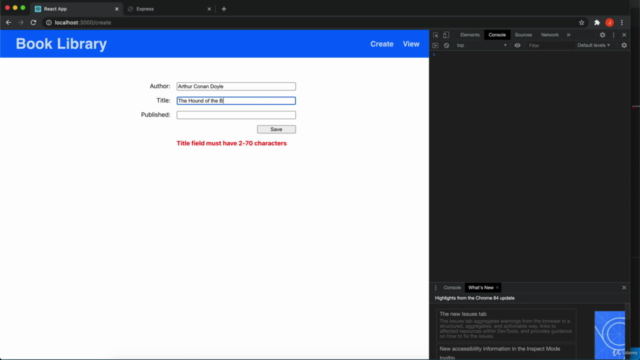Close the bottom DevTools drawer

624,287
